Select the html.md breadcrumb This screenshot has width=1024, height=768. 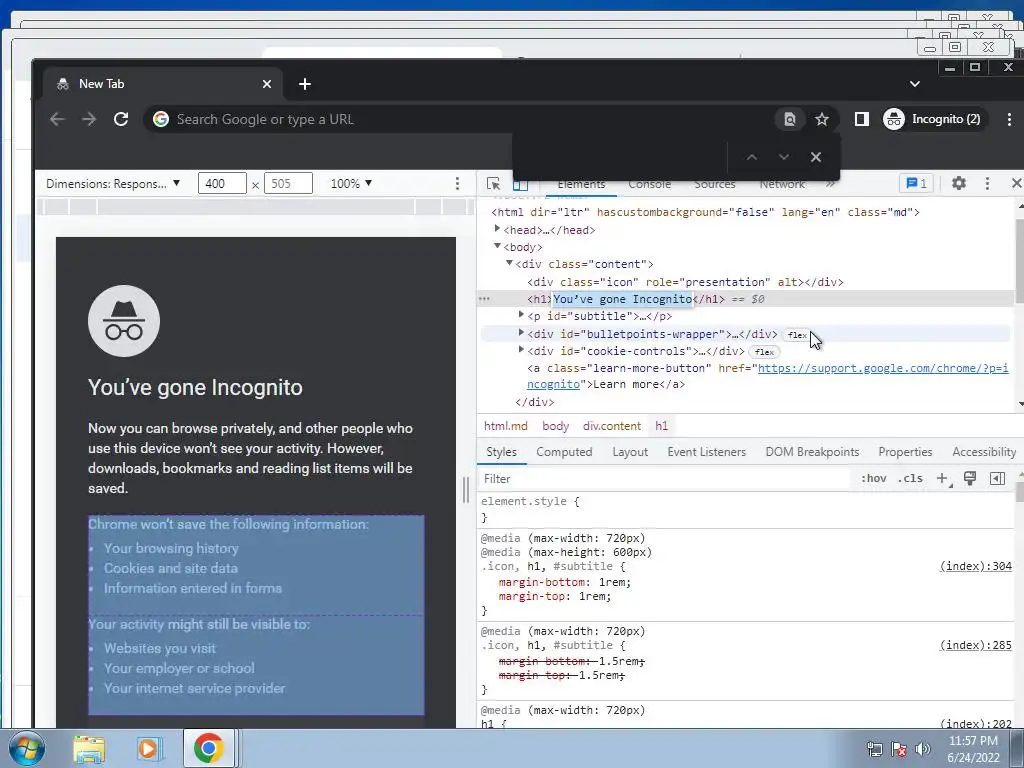click(505, 426)
